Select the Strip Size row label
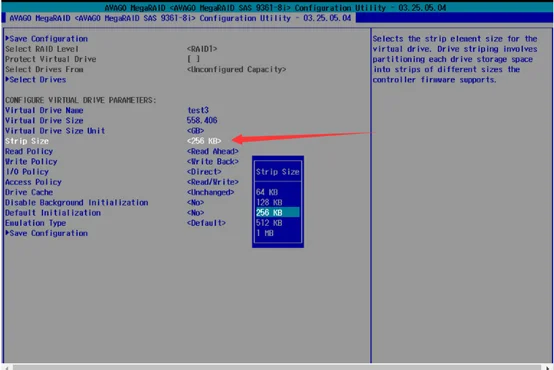 pyautogui.click(x=27, y=141)
